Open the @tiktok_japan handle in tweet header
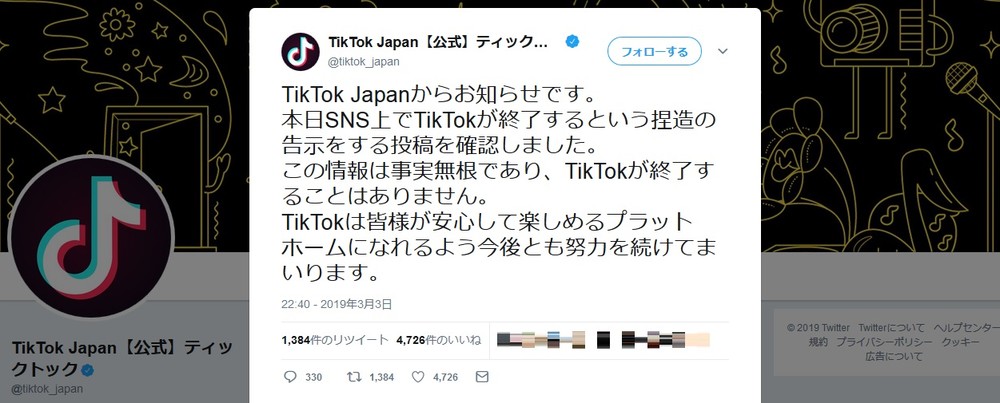The height and width of the screenshot is (403, 1000). click(x=364, y=62)
